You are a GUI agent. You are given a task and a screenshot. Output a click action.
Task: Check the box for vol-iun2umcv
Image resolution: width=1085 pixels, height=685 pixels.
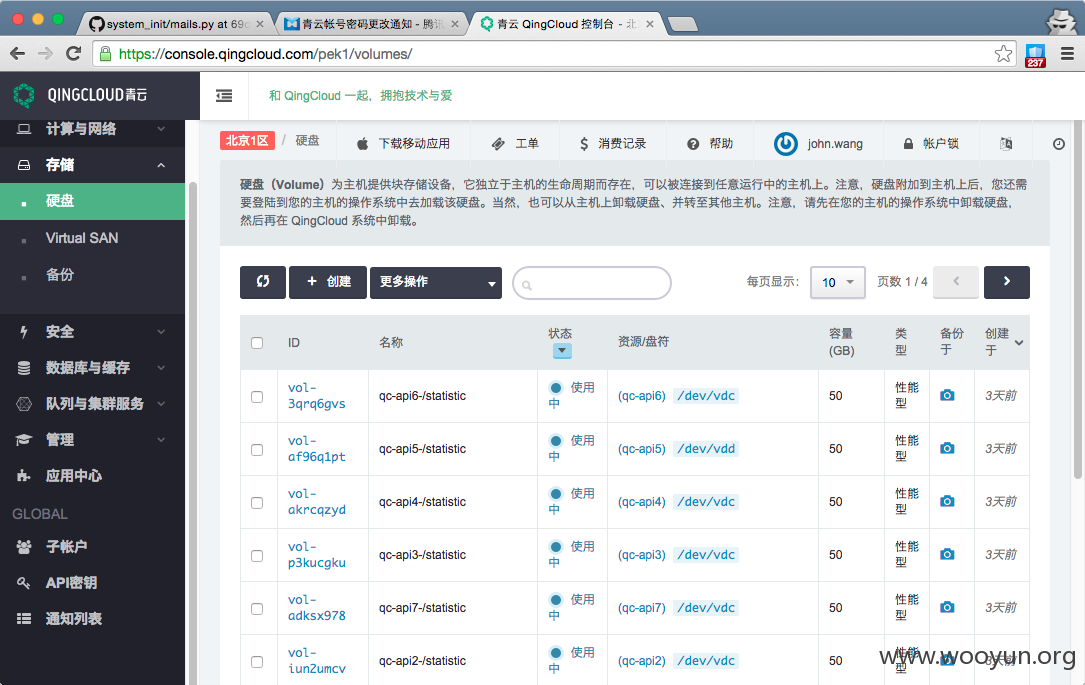coord(257,661)
